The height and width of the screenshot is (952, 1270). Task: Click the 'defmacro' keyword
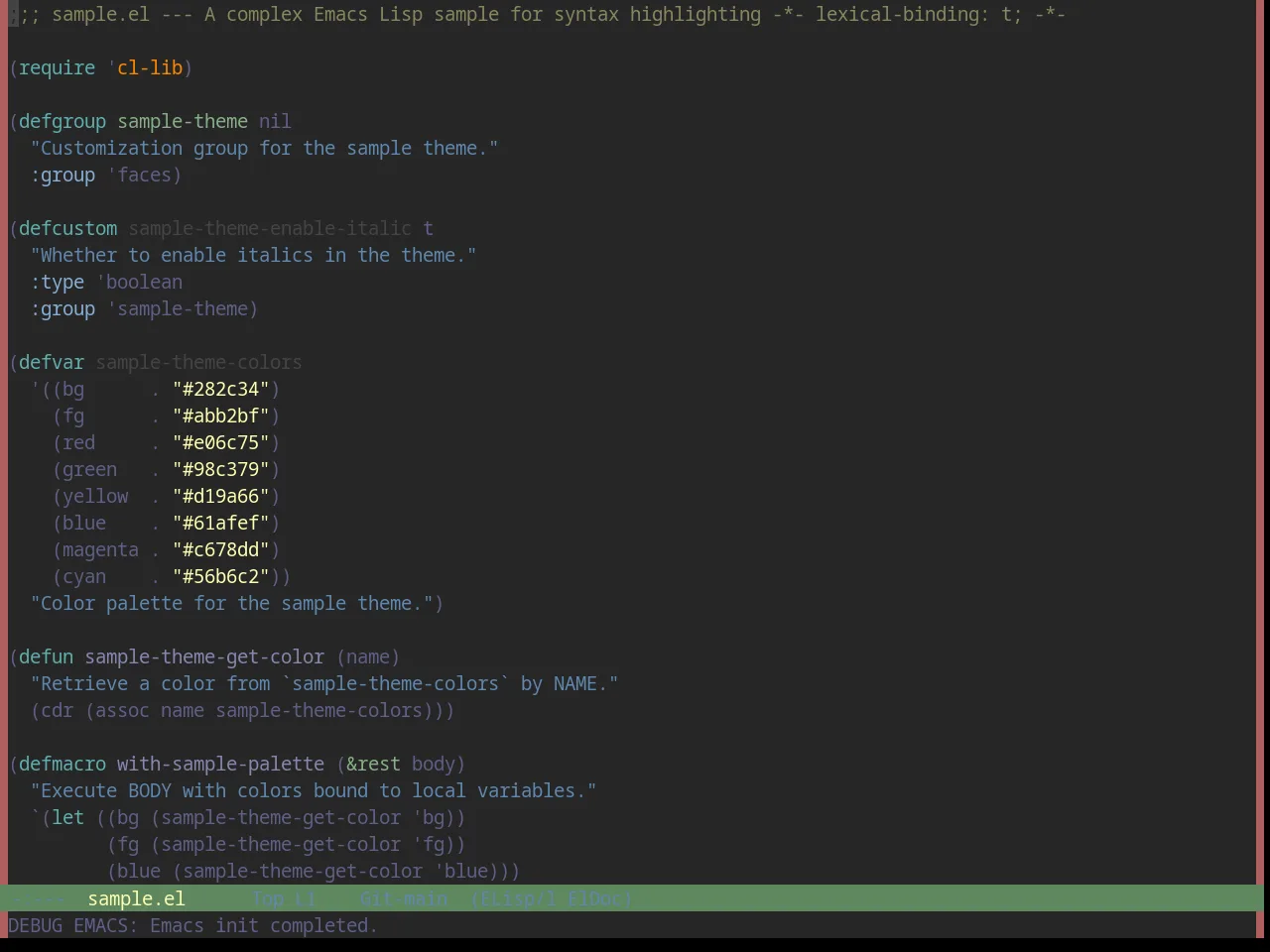(63, 764)
